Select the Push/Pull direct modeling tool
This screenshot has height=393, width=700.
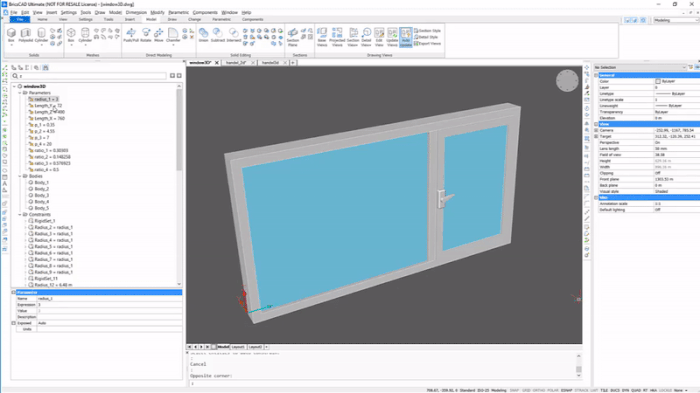coord(131,35)
